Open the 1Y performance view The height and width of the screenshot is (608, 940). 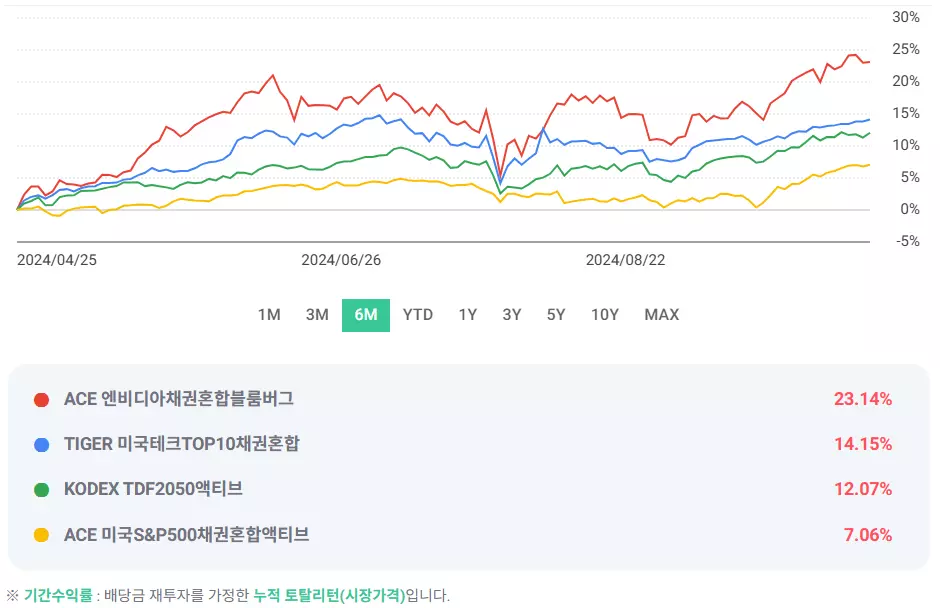point(466,314)
